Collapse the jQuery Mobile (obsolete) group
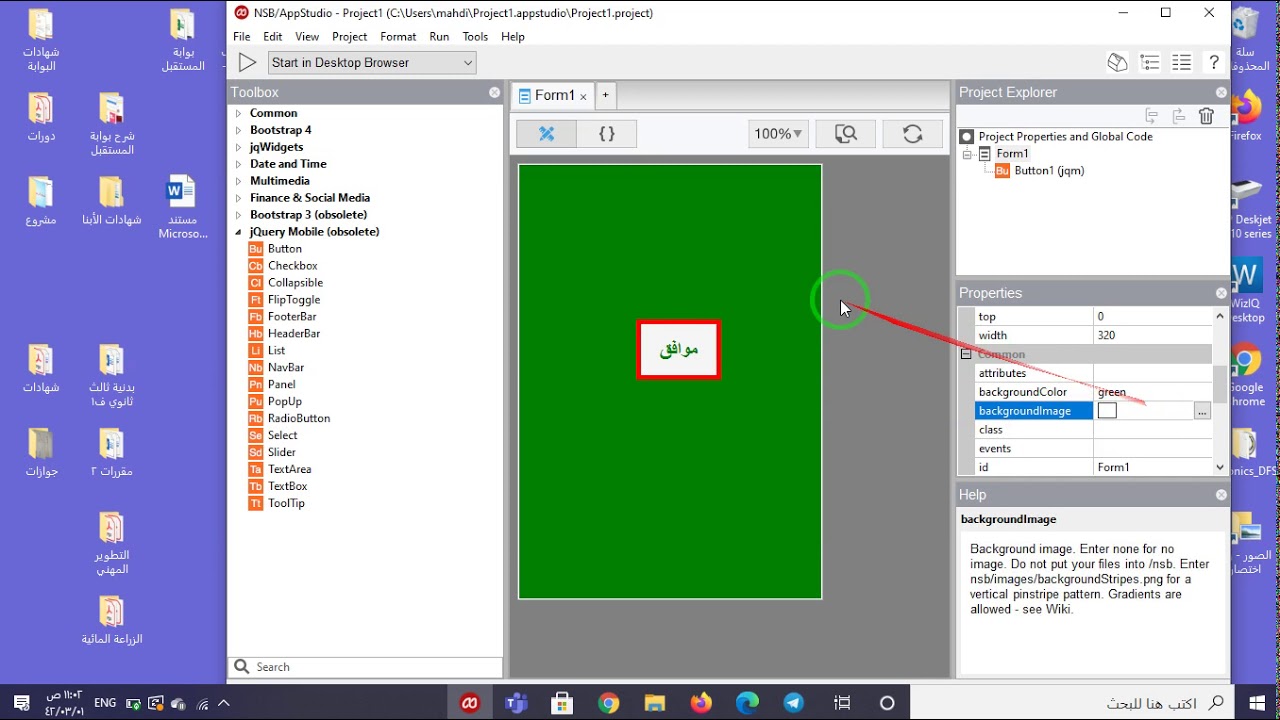Screen dimensions: 1280x720 (x=238, y=232)
